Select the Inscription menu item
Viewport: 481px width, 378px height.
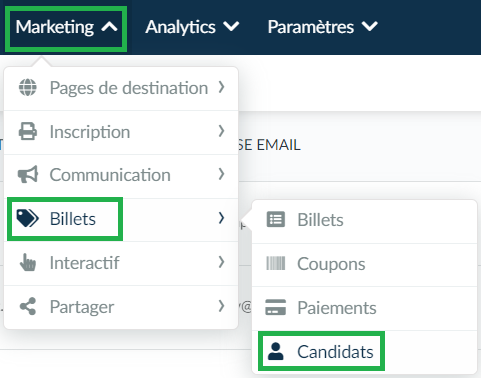point(121,132)
